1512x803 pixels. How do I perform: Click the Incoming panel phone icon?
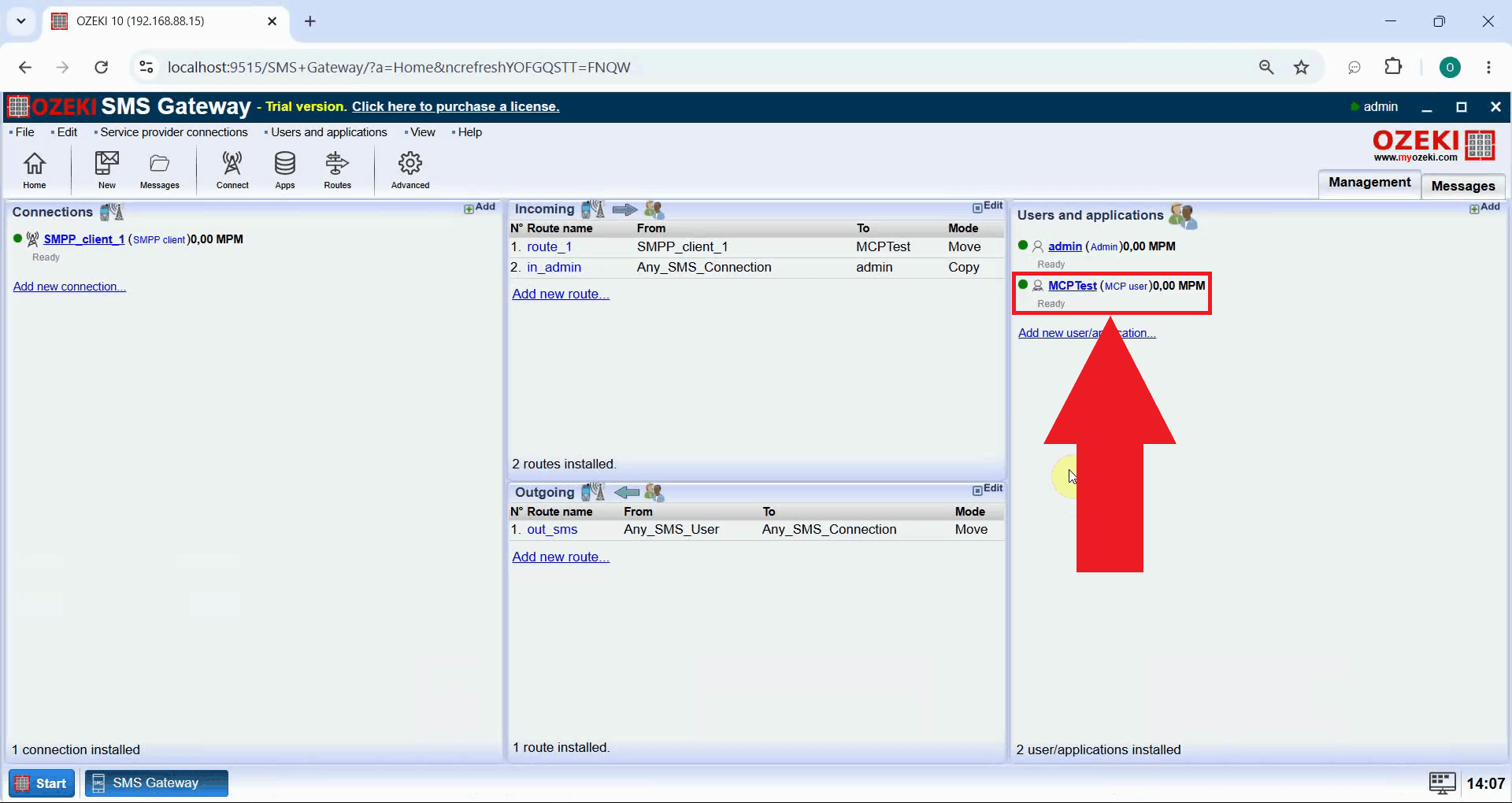click(x=592, y=209)
